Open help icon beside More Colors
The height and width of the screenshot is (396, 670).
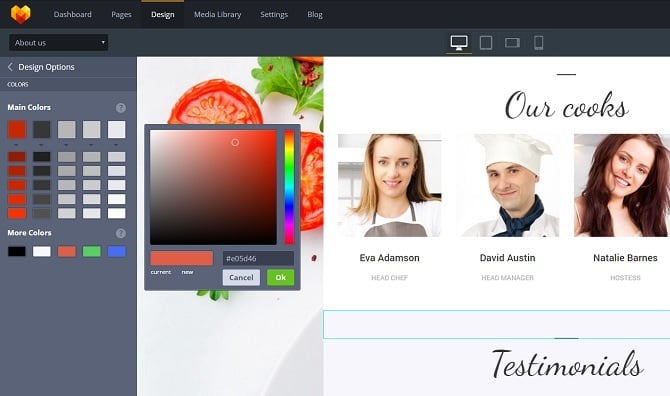(x=121, y=233)
